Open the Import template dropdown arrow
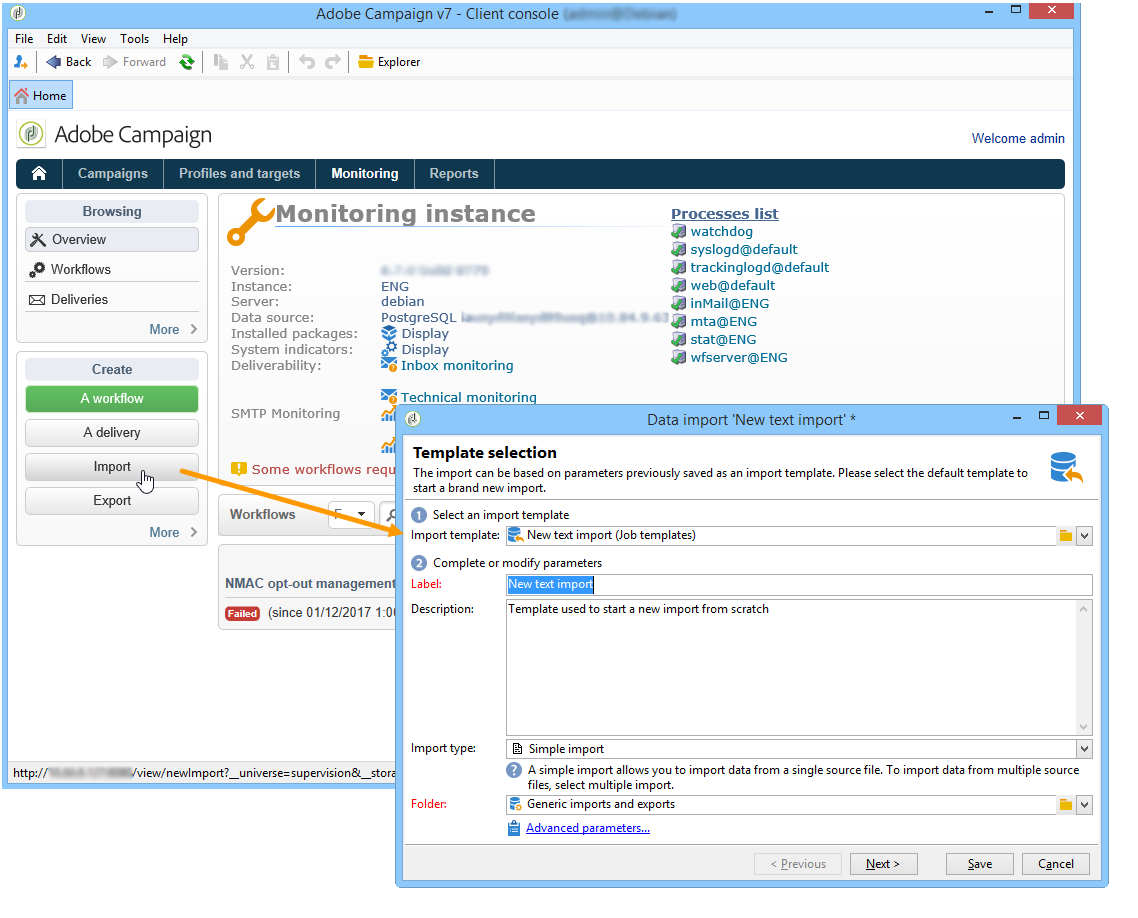The image size is (1138, 918). (1084, 536)
